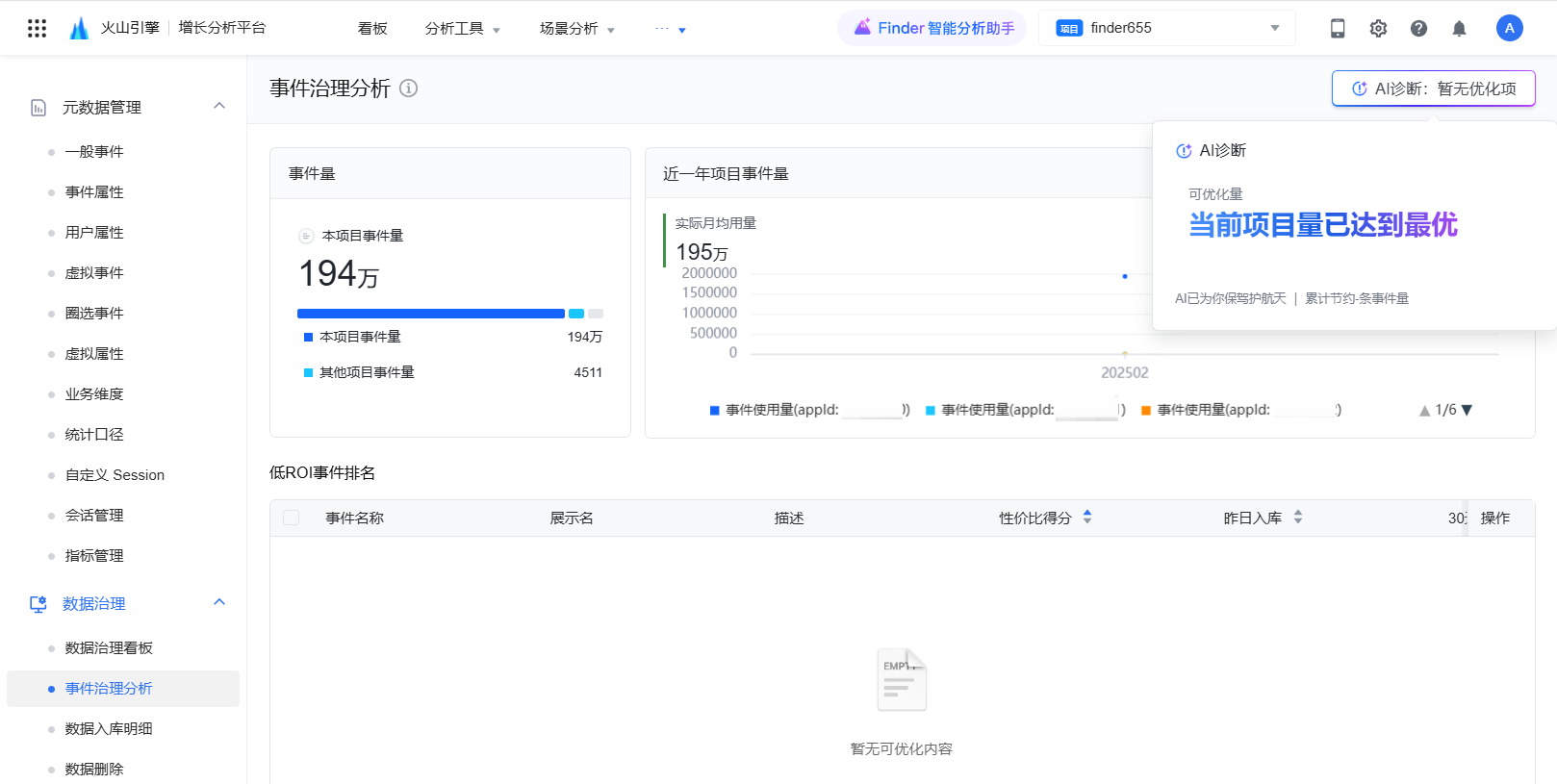Click the 4511 other project value

point(588,372)
